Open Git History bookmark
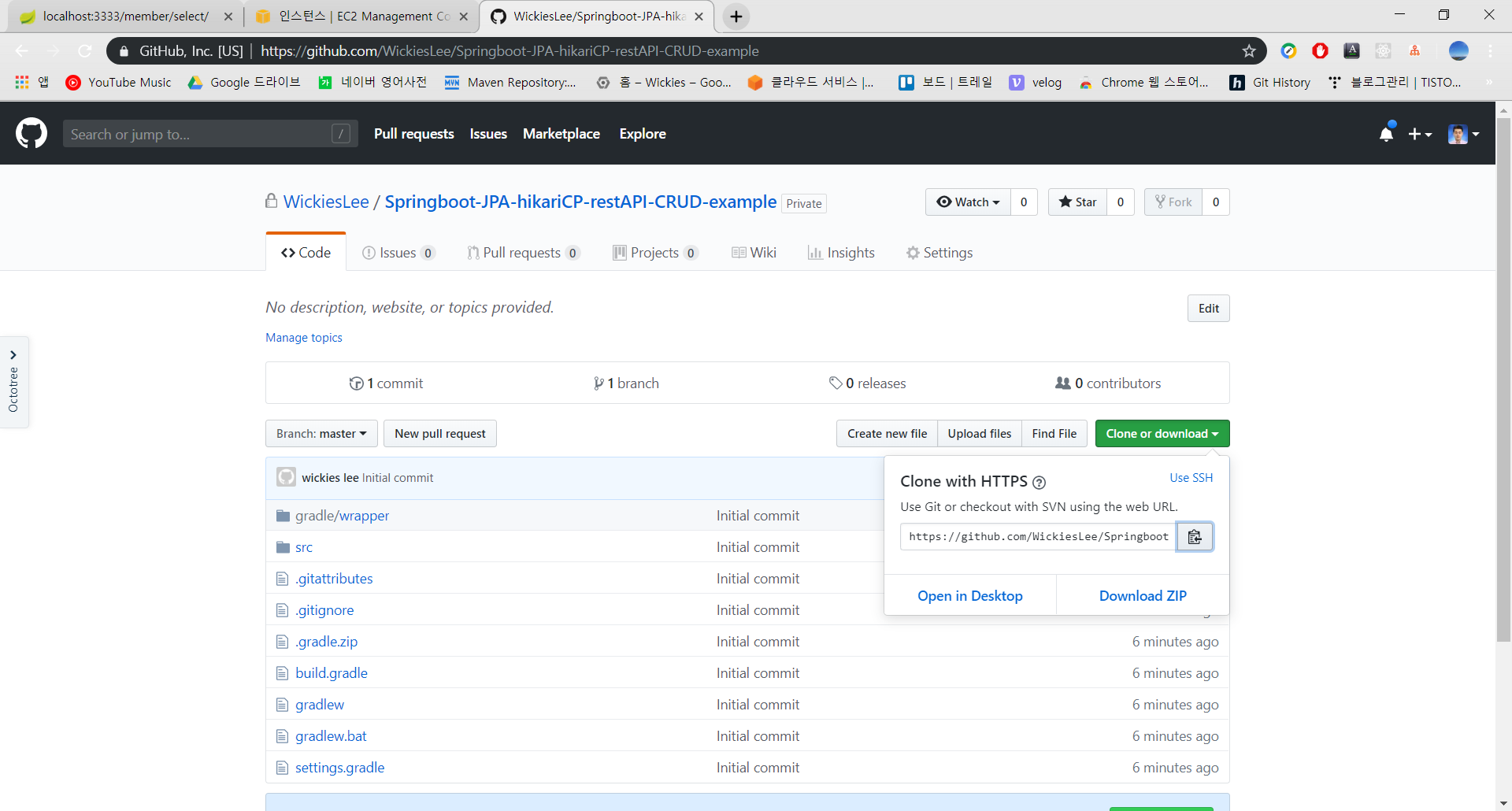The image size is (1512, 811). click(x=1270, y=82)
